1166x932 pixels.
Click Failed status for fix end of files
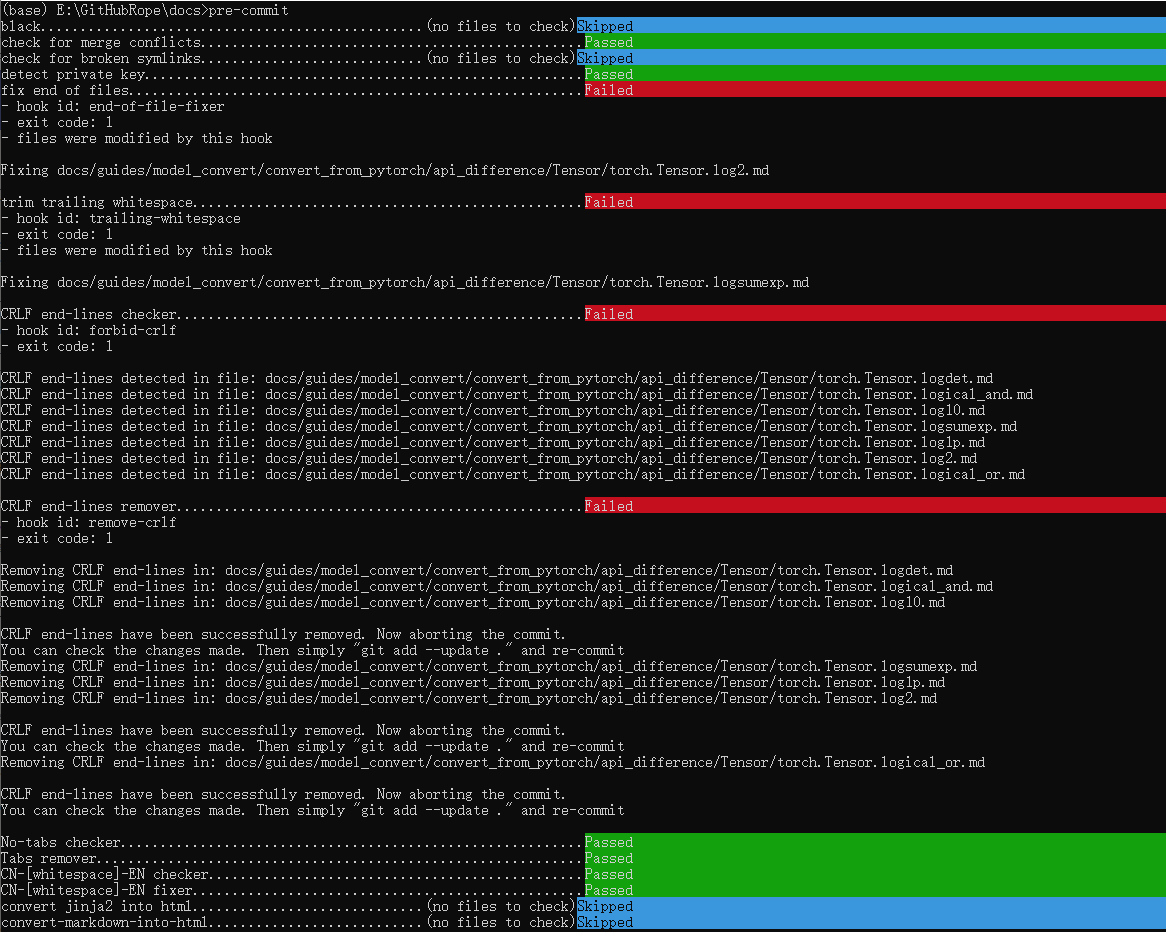pyautogui.click(x=608, y=90)
